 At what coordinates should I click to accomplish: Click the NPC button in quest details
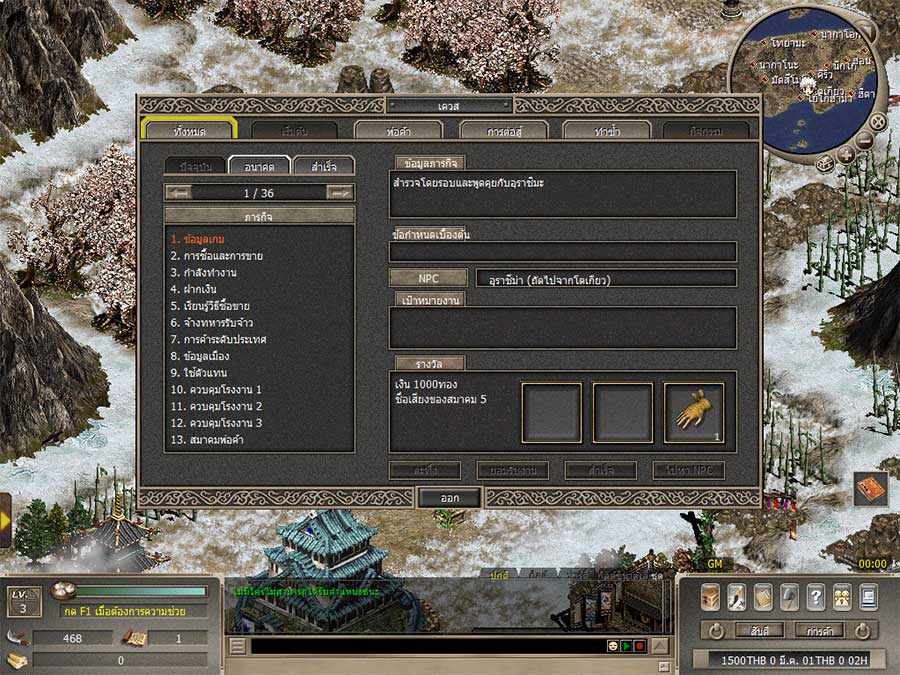coord(428,279)
